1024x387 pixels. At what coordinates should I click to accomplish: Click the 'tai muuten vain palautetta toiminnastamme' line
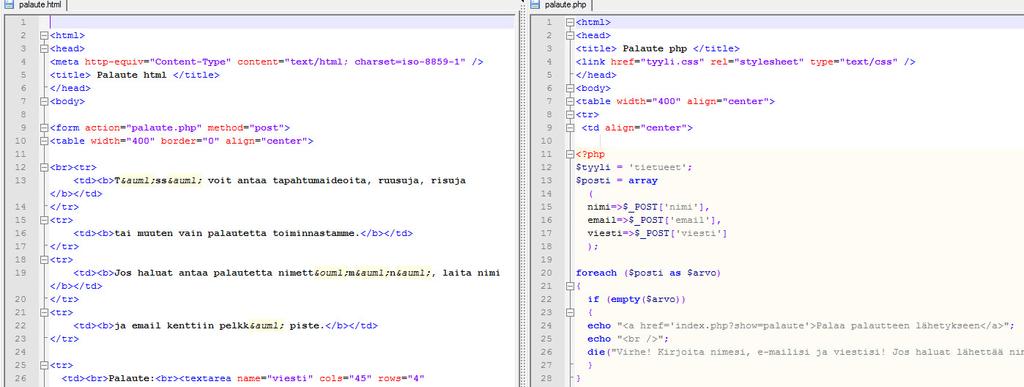pos(243,233)
